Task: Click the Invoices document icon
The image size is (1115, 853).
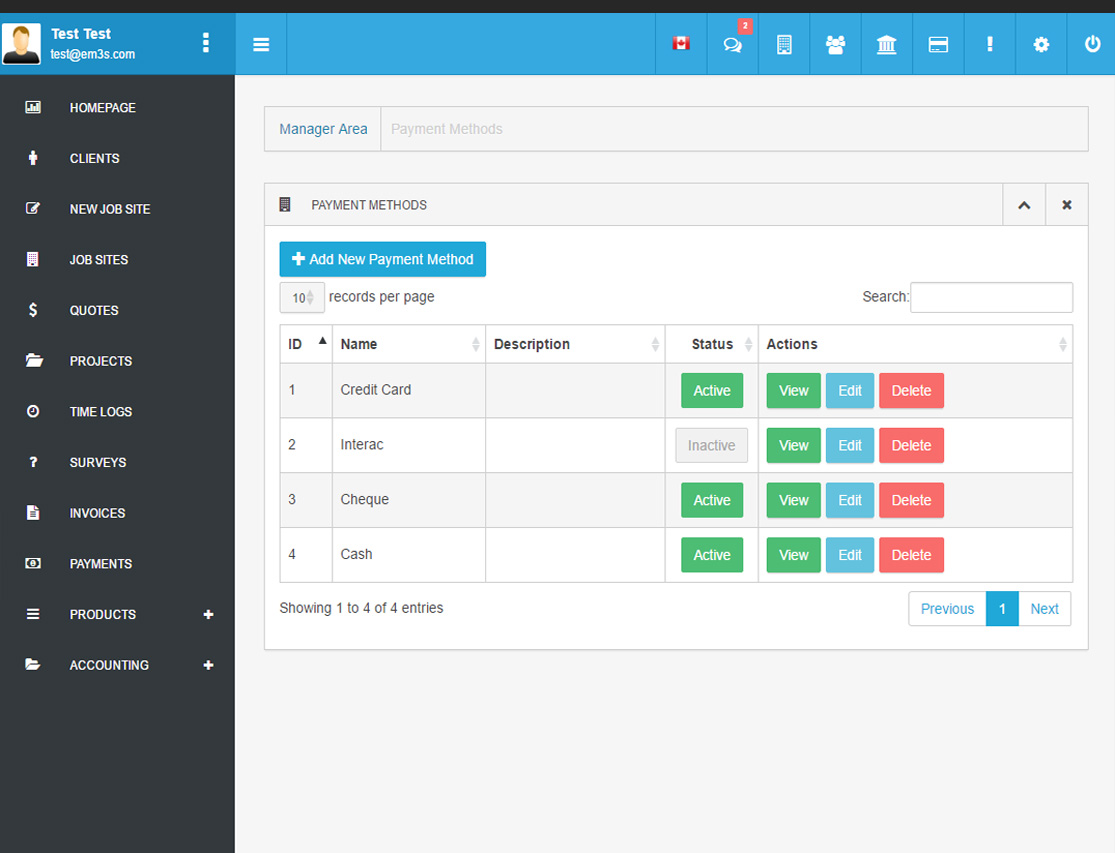Action: coord(33,513)
